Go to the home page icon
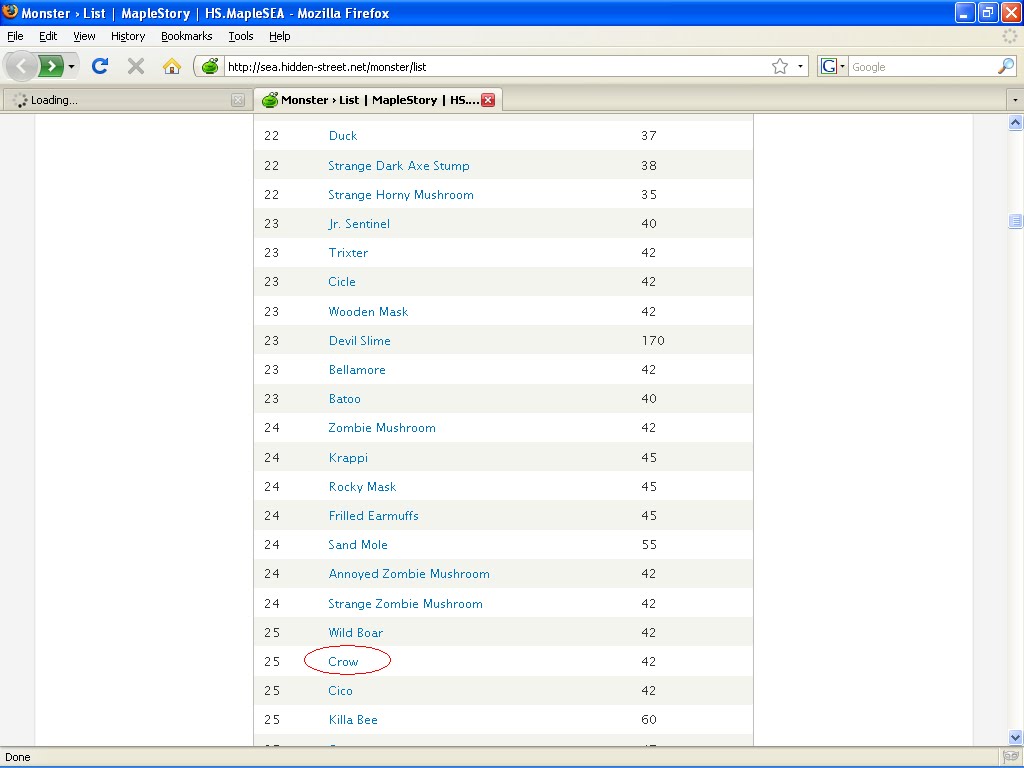Screen dimensions: 1024x768 pos(172,66)
